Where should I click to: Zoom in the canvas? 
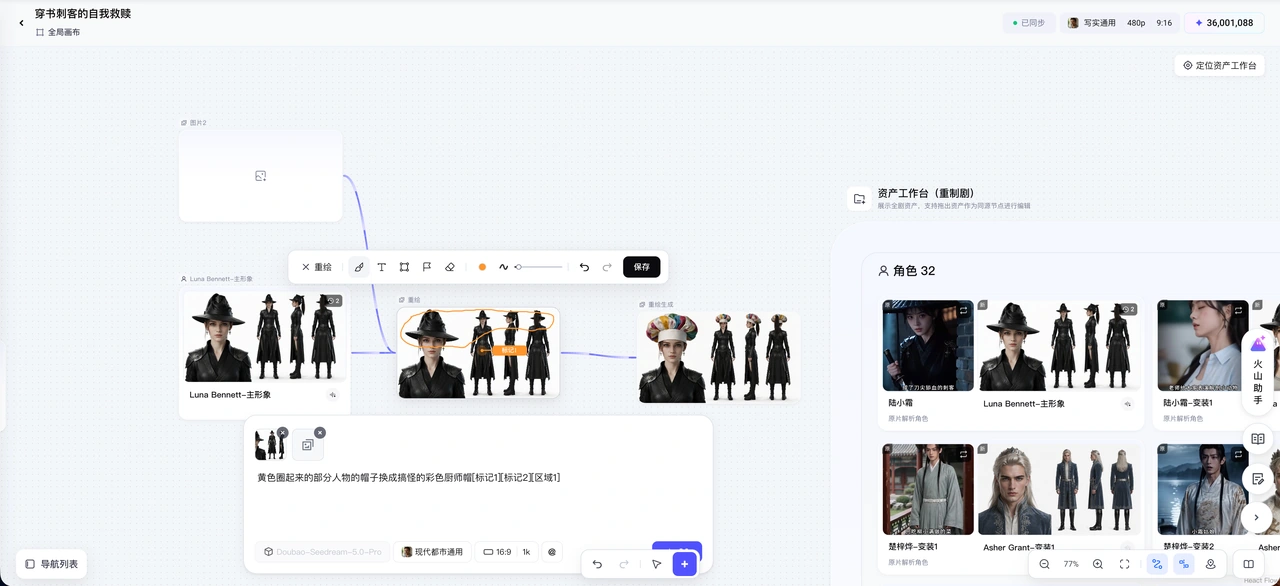[1098, 564]
